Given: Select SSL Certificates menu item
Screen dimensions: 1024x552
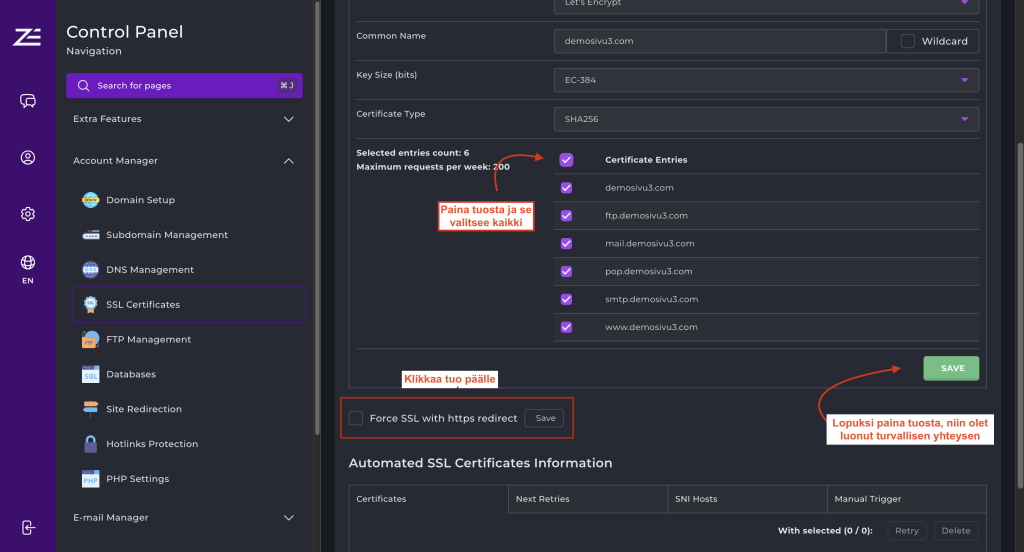Looking at the screenshot, I should pos(143,305).
